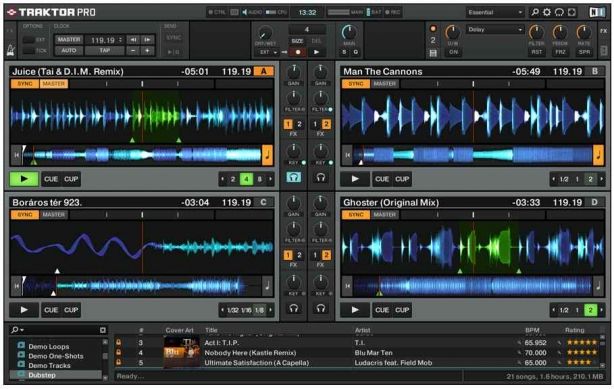This screenshot has height=389, width=614.
Task: Select Demo One-Shots in browser tree
Action: pyautogui.click(x=56, y=356)
